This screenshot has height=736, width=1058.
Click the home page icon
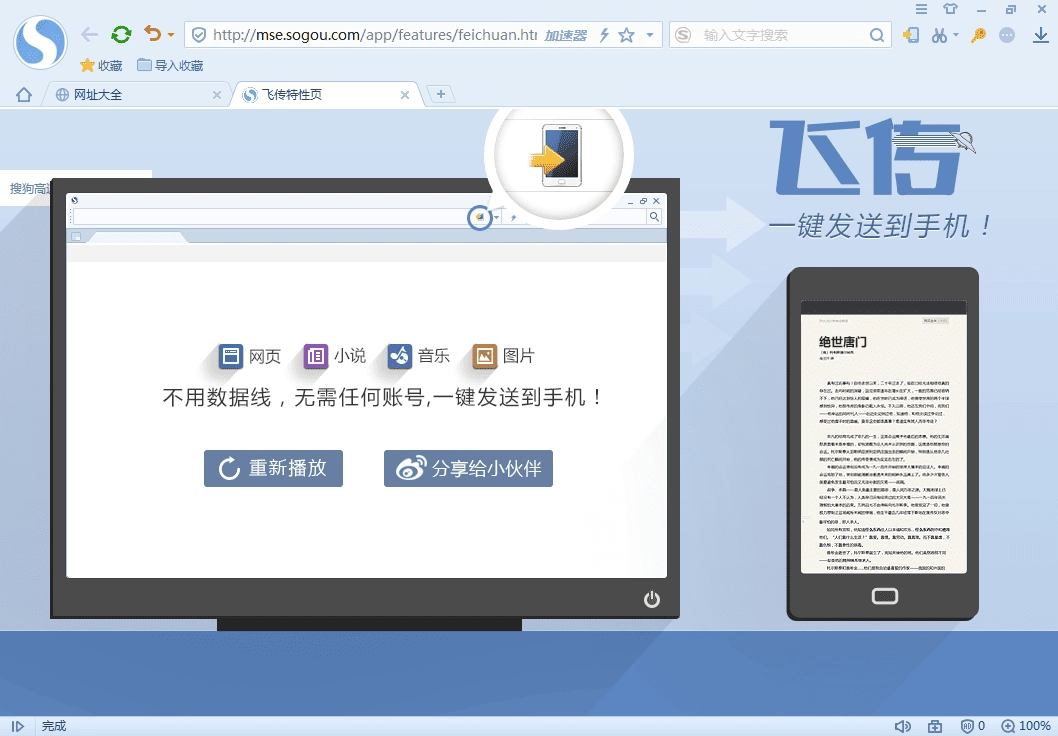tap(24, 94)
